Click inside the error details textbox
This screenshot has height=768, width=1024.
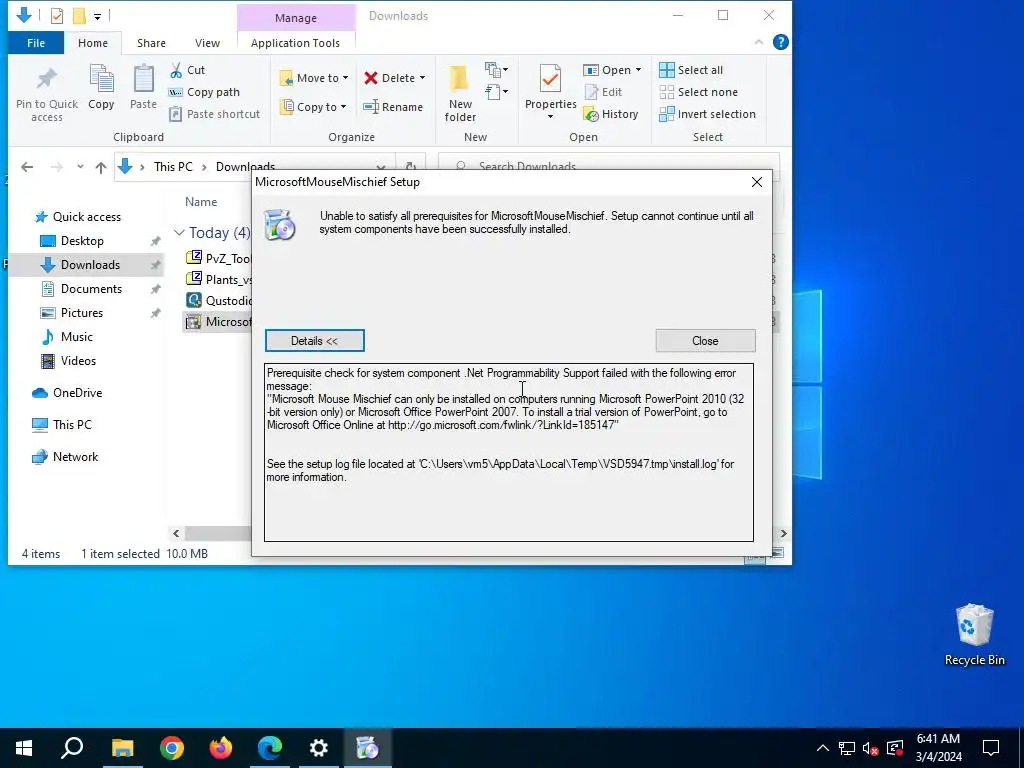tap(509, 452)
